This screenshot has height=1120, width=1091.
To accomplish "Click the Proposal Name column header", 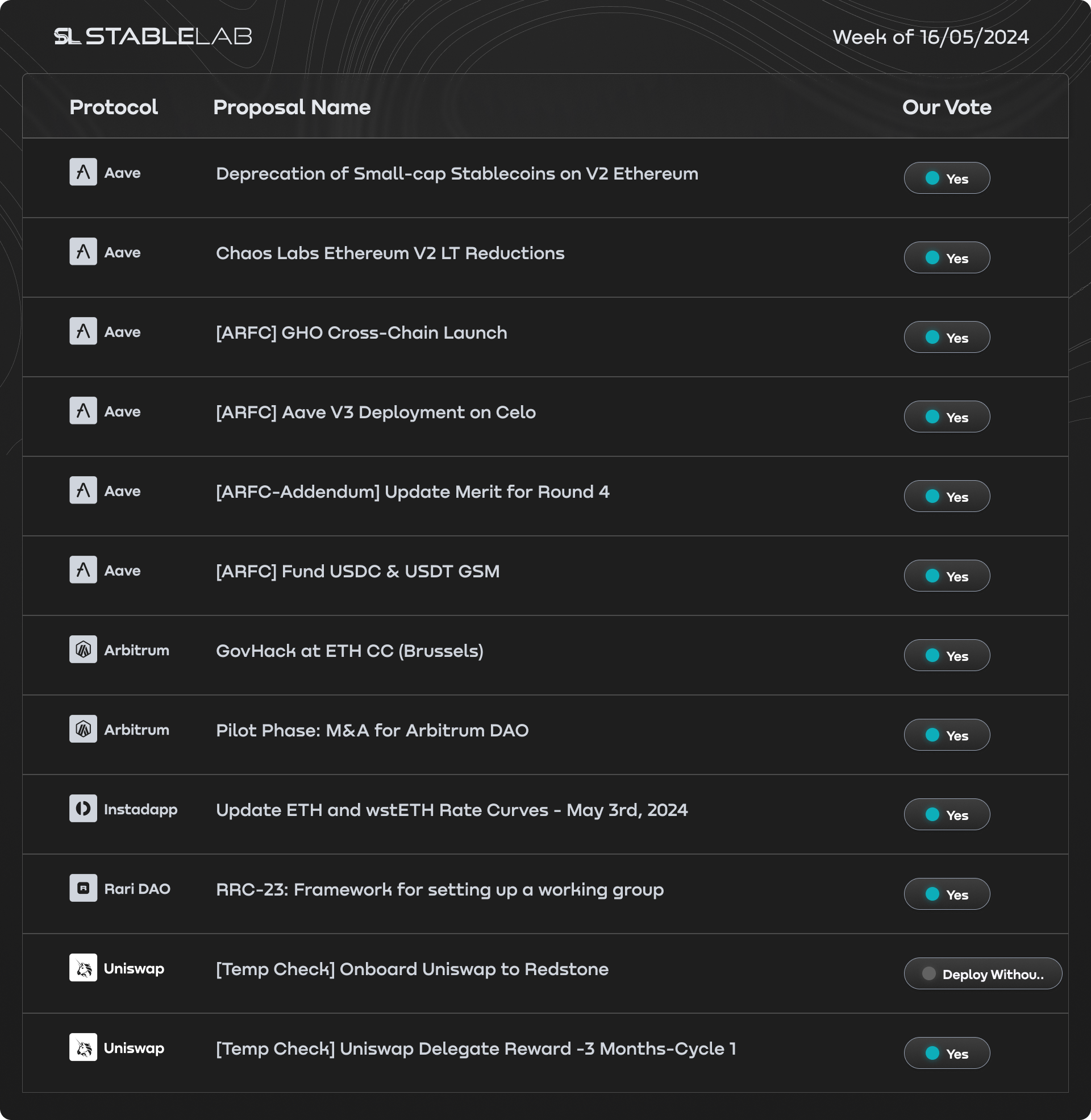I will 292,108.
